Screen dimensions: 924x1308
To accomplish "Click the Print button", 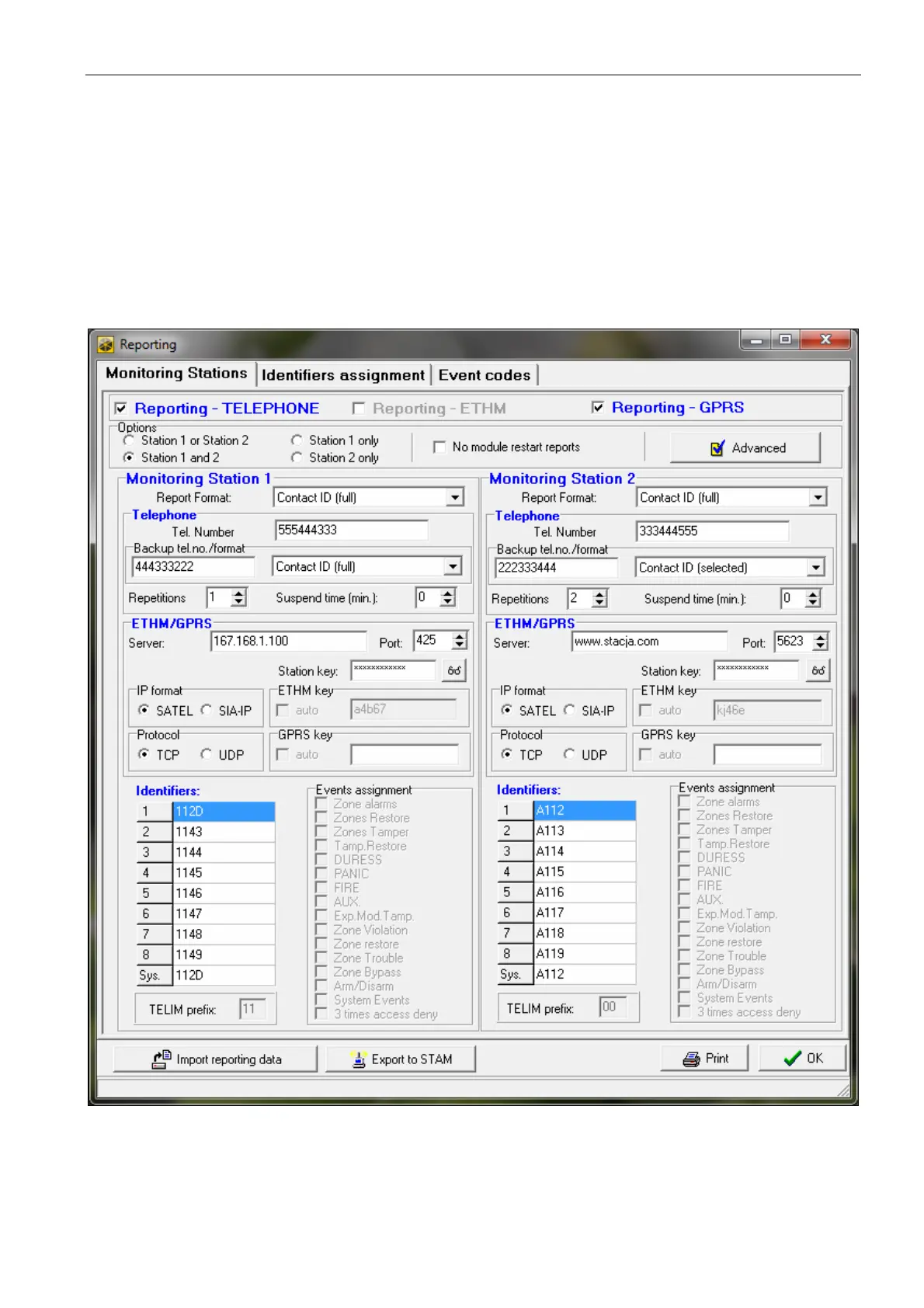I will (704, 1059).
